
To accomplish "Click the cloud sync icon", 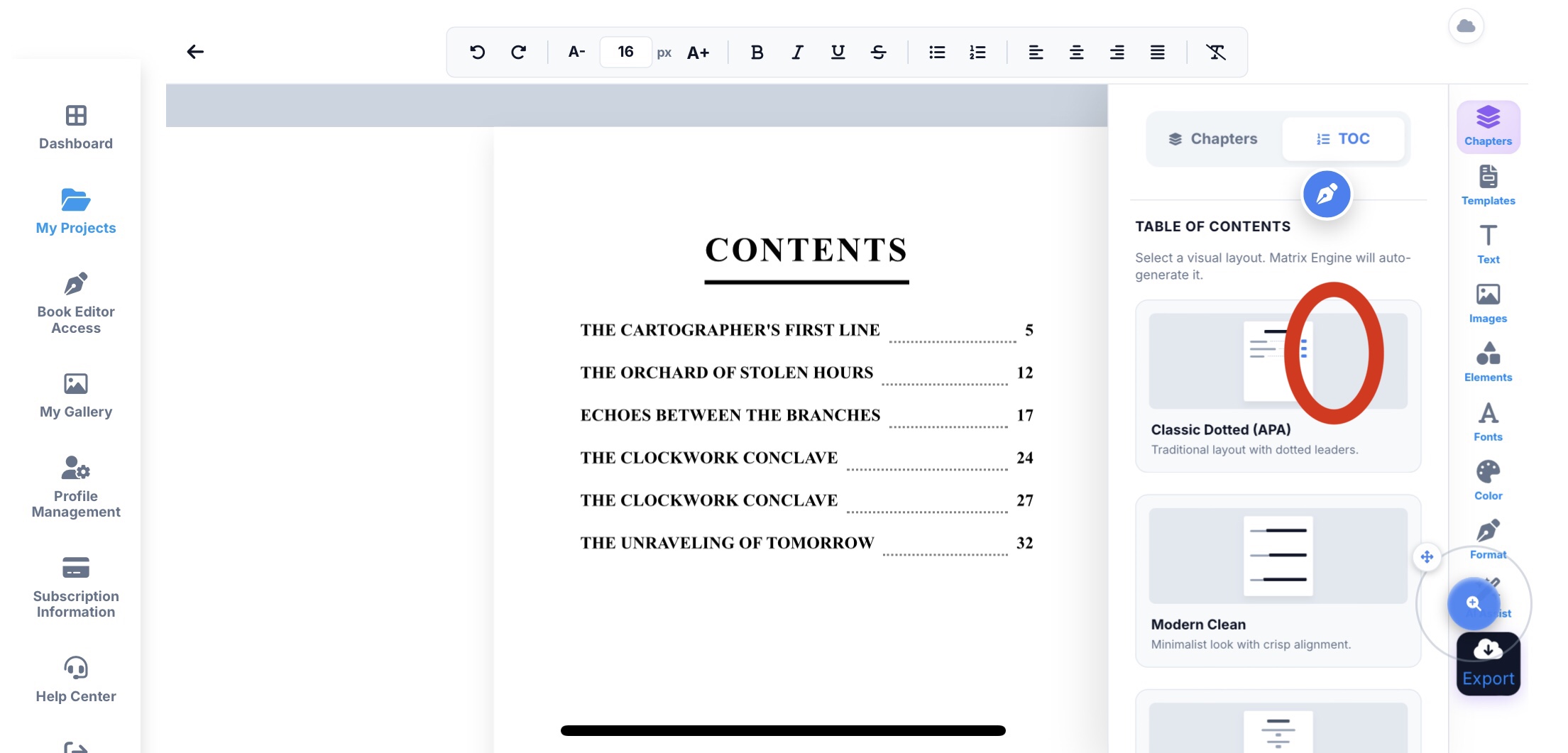I will click(1466, 26).
